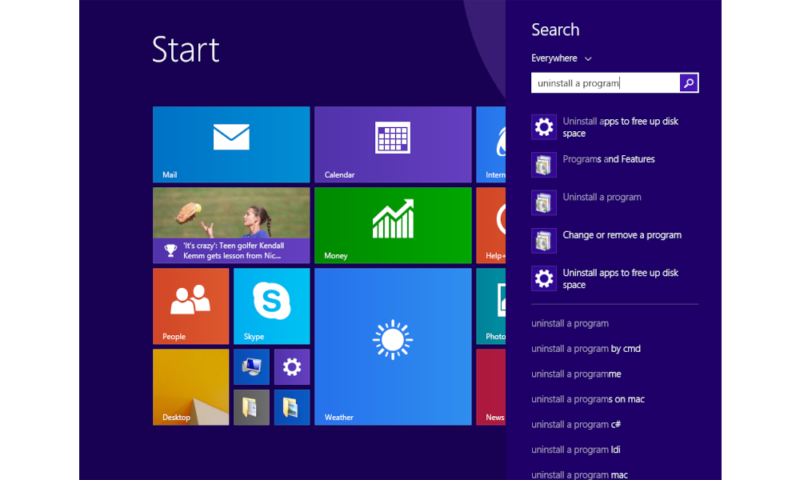Open the Mail tile
Image resolution: width=800 pixels, height=480 pixels.
(x=231, y=144)
